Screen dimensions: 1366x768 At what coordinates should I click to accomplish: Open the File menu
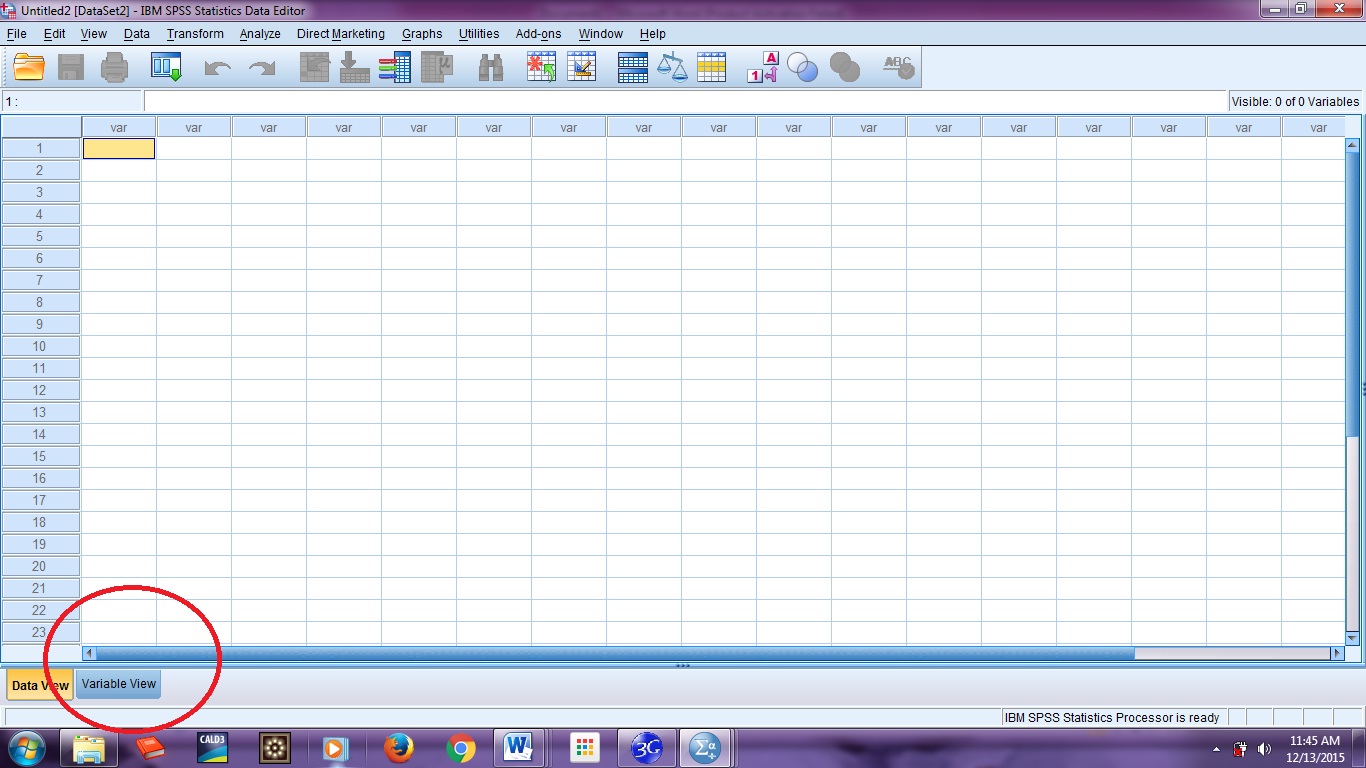pyautogui.click(x=16, y=34)
